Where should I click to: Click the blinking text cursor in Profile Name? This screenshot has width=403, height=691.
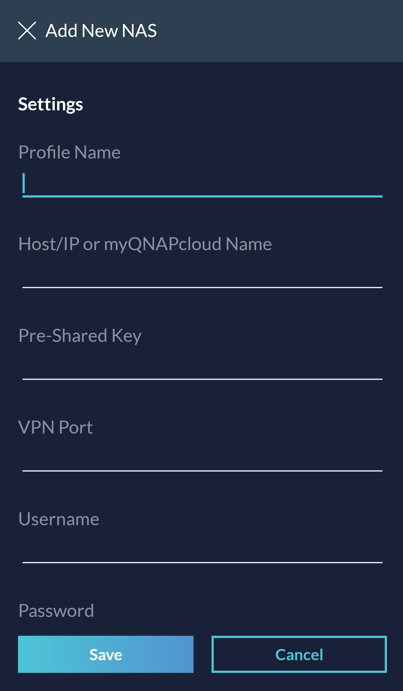pyautogui.click(x=24, y=183)
